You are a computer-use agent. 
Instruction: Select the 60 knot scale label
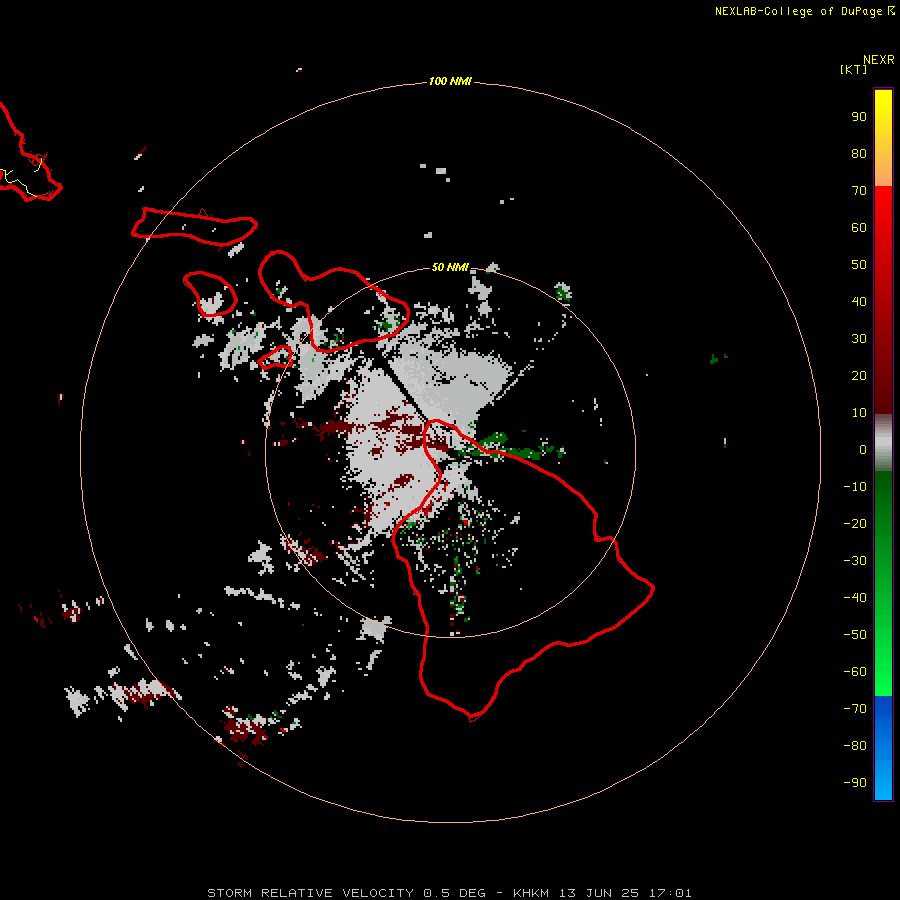click(859, 227)
